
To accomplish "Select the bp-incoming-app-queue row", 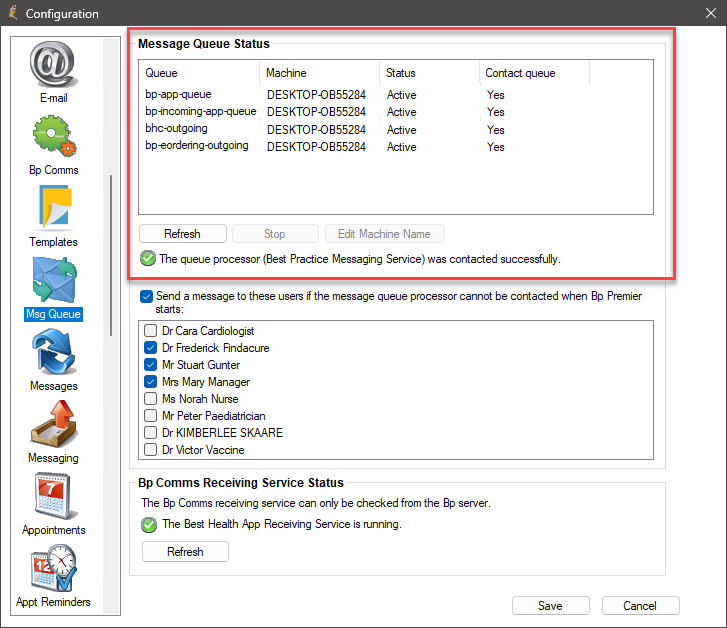I will (396, 112).
